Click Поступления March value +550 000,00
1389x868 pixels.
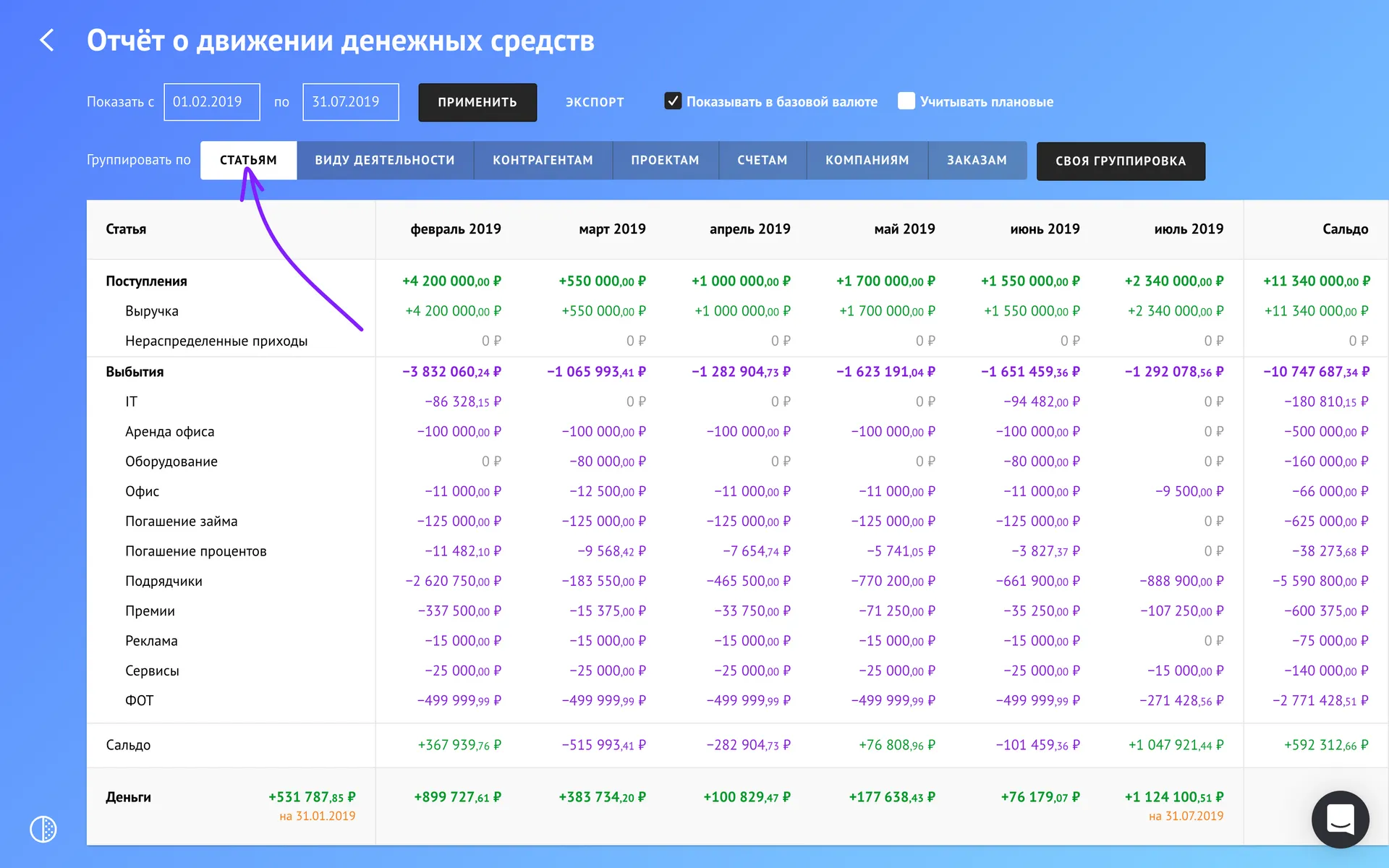[602, 281]
